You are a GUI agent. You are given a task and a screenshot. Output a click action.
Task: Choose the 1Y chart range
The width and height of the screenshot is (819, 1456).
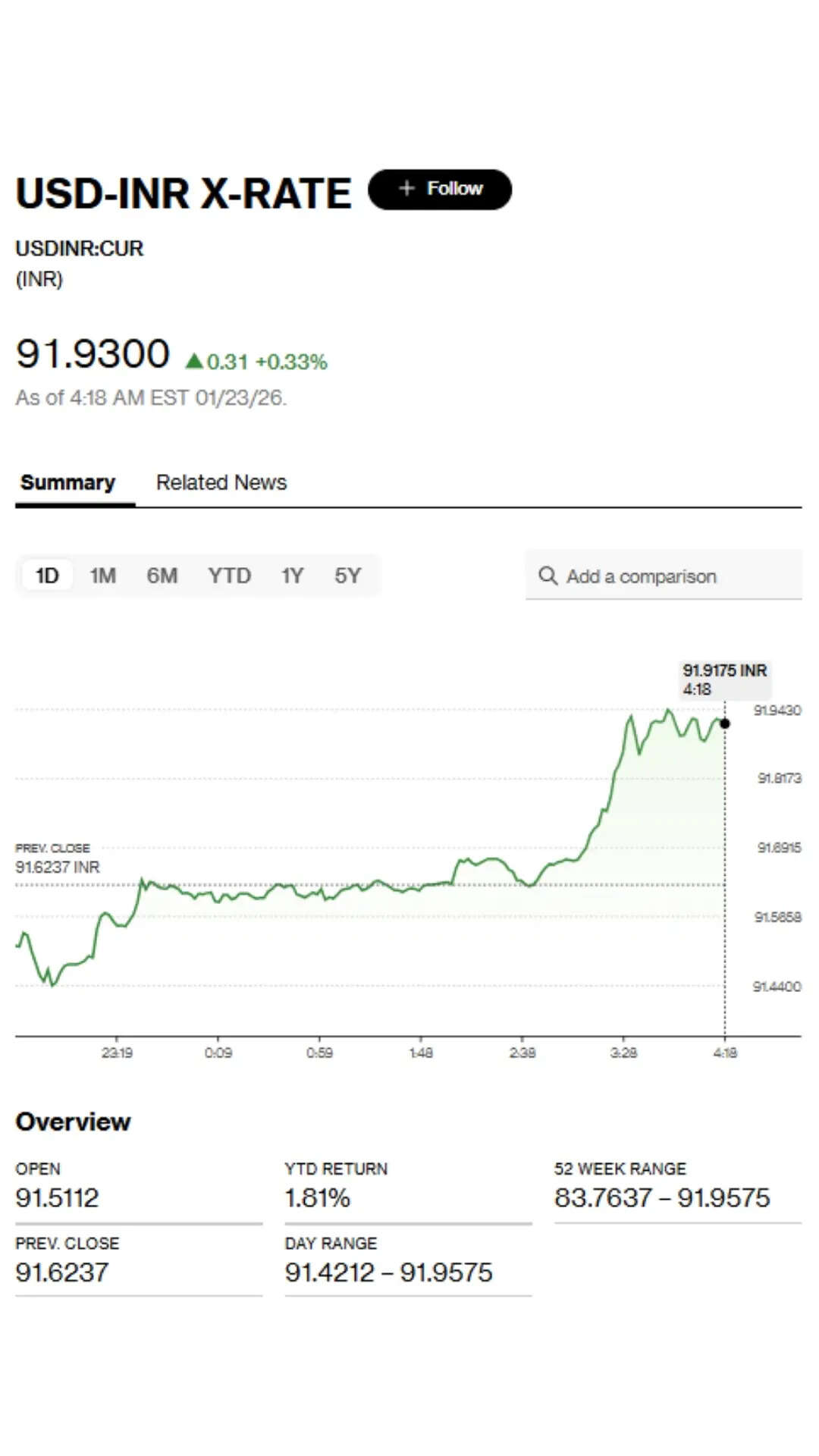[292, 576]
